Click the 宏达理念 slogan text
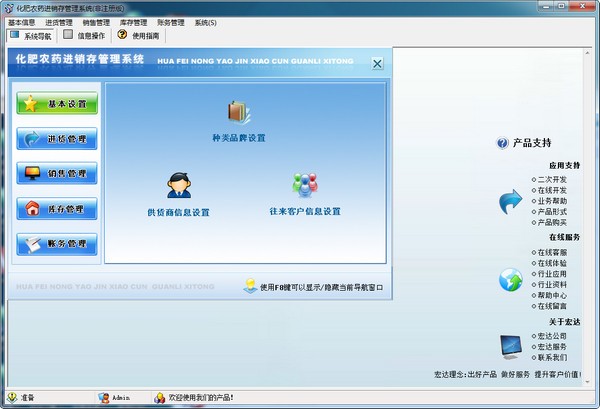Viewport: 600px width, 409px height. pos(508,374)
